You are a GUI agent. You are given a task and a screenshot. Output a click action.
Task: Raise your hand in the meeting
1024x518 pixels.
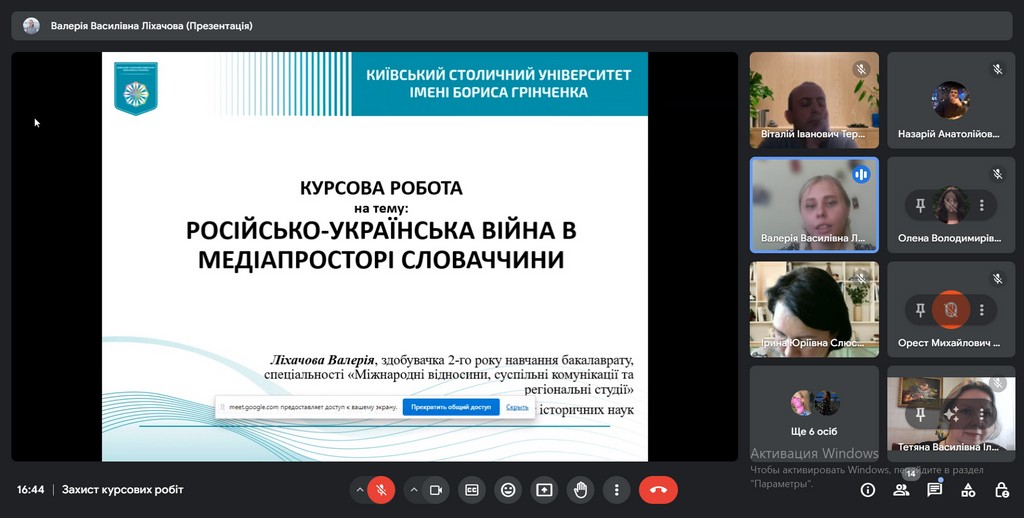pos(580,490)
